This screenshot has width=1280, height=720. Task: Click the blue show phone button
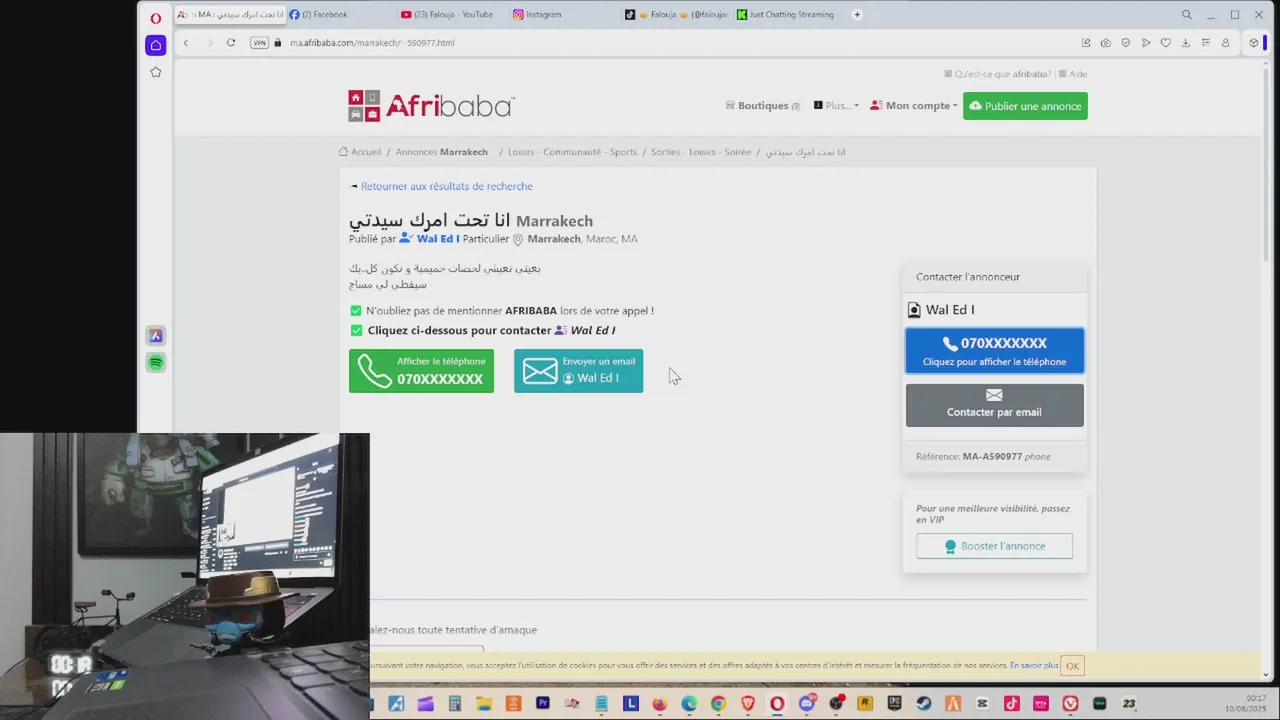pos(994,351)
